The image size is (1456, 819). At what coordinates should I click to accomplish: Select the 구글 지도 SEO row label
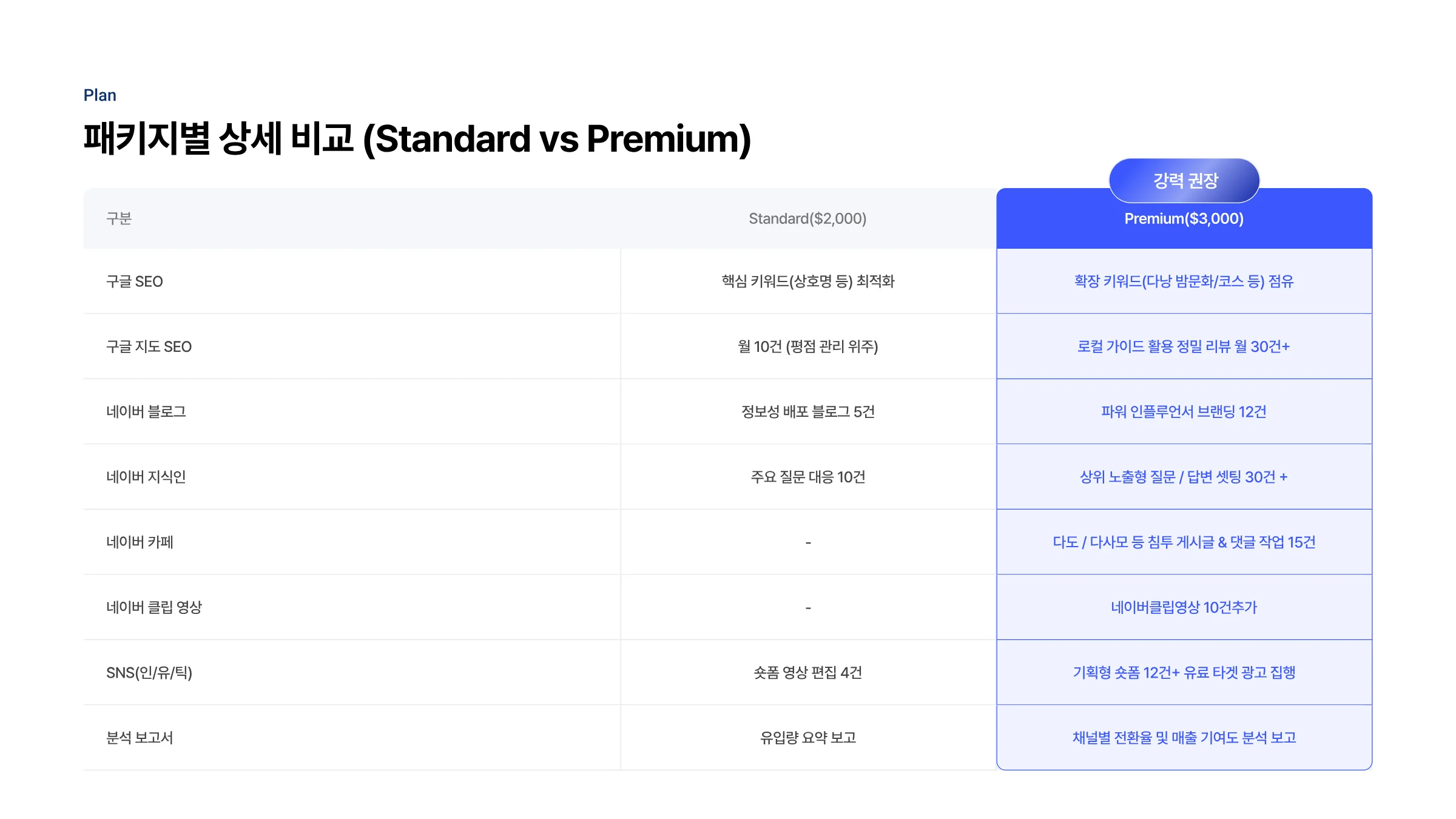[x=149, y=346]
